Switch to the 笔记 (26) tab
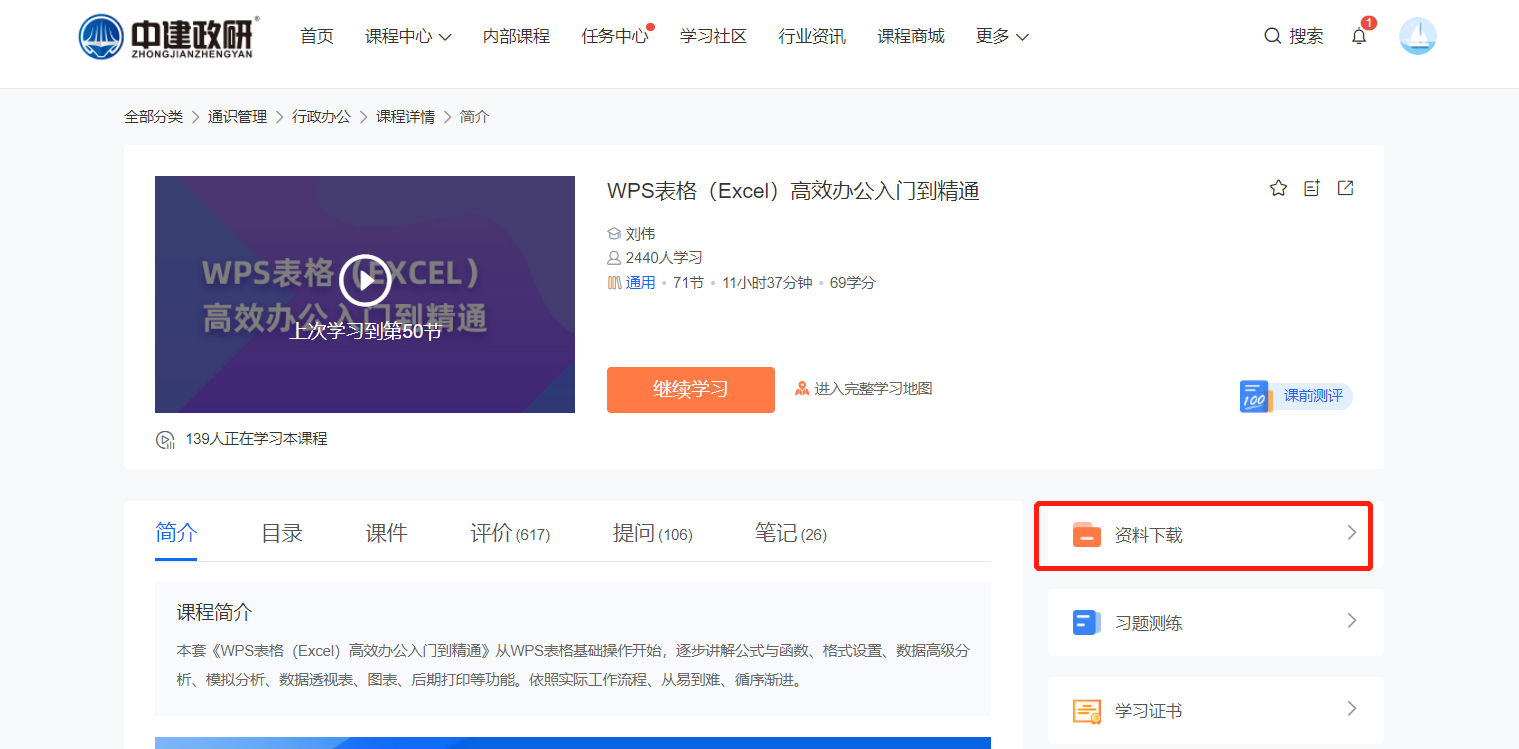1519x749 pixels. pos(791,533)
